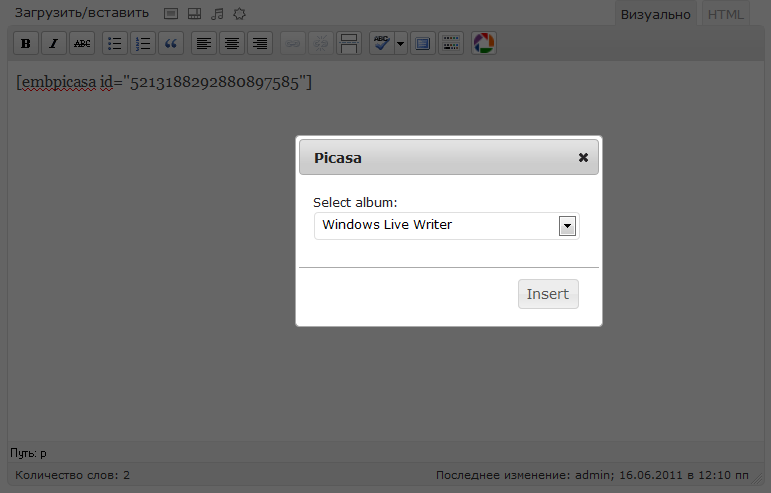
Task: Apply blockquote formatting
Action: [x=171, y=43]
